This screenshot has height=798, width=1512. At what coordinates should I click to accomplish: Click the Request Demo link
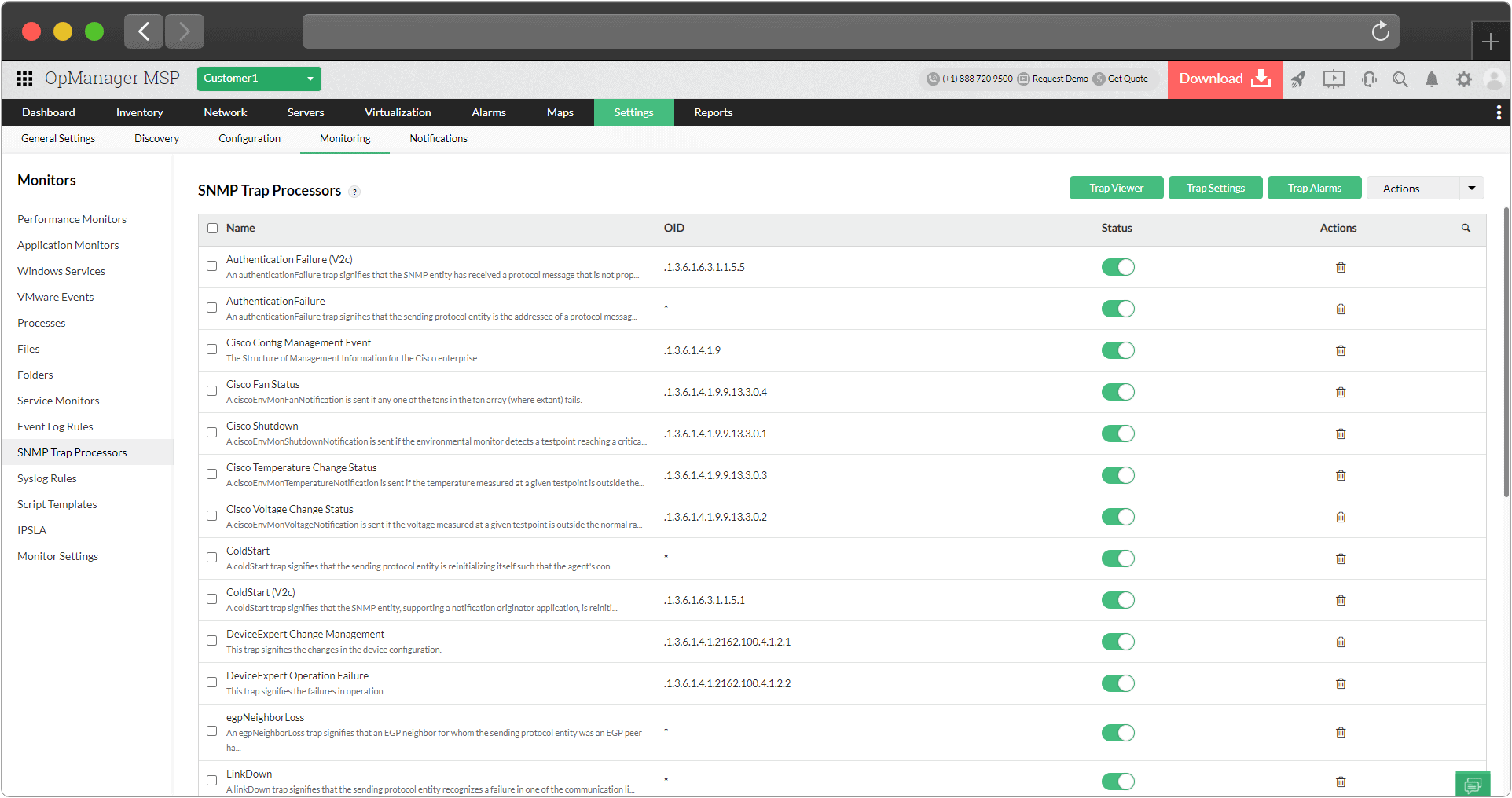[1053, 79]
